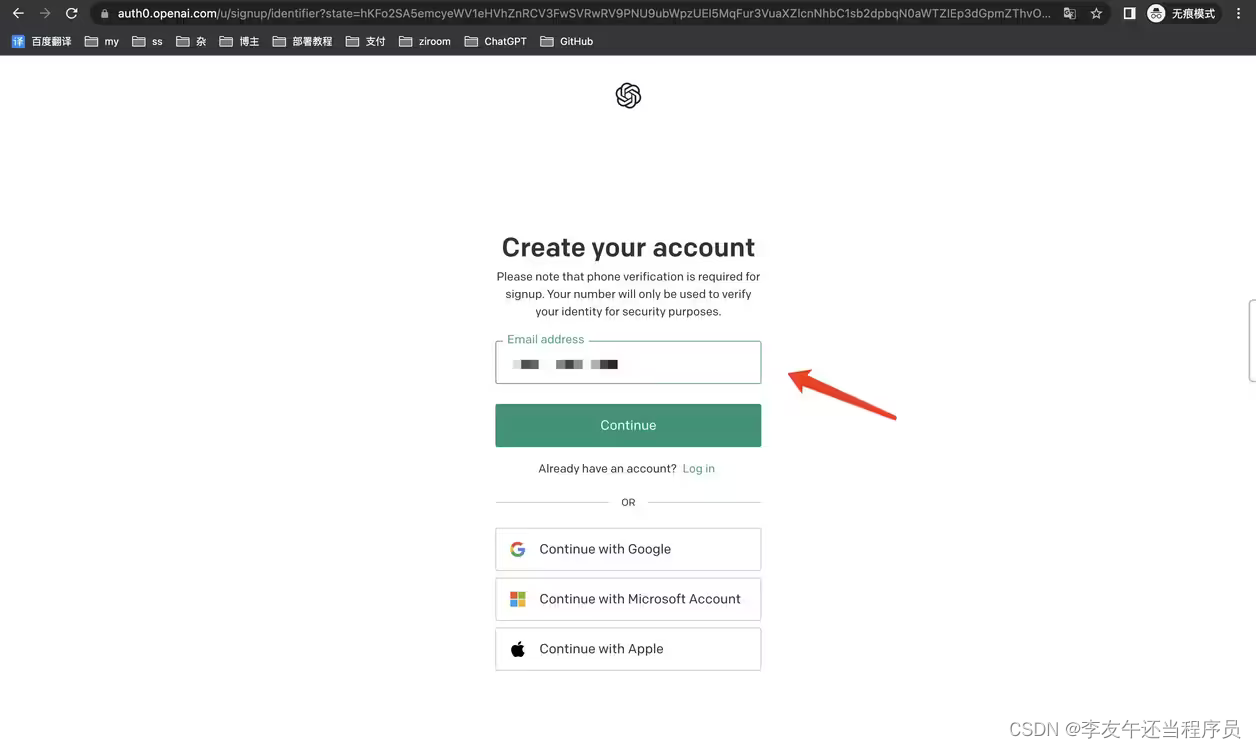Click the Create your account heading
Screen dimensions: 1256x748
pyautogui.click(x=628, y=247)
